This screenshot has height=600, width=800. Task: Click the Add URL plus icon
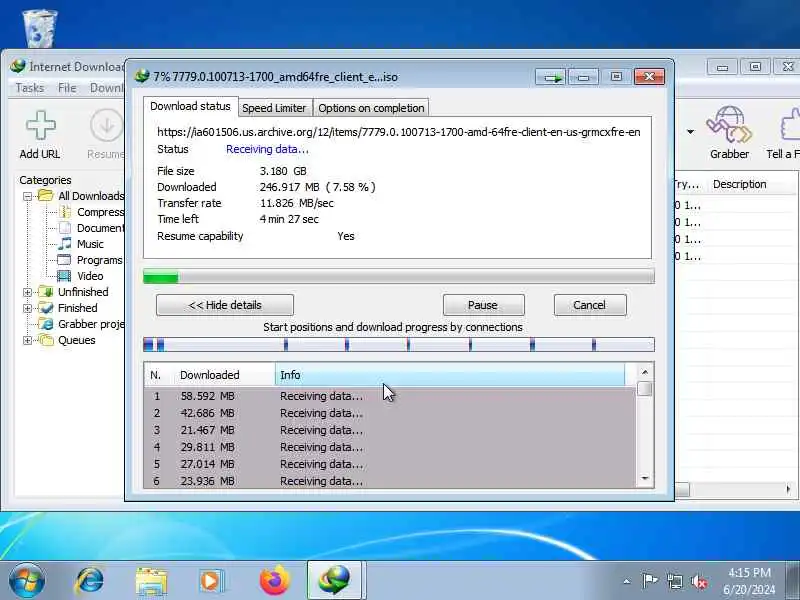point(40,126)
